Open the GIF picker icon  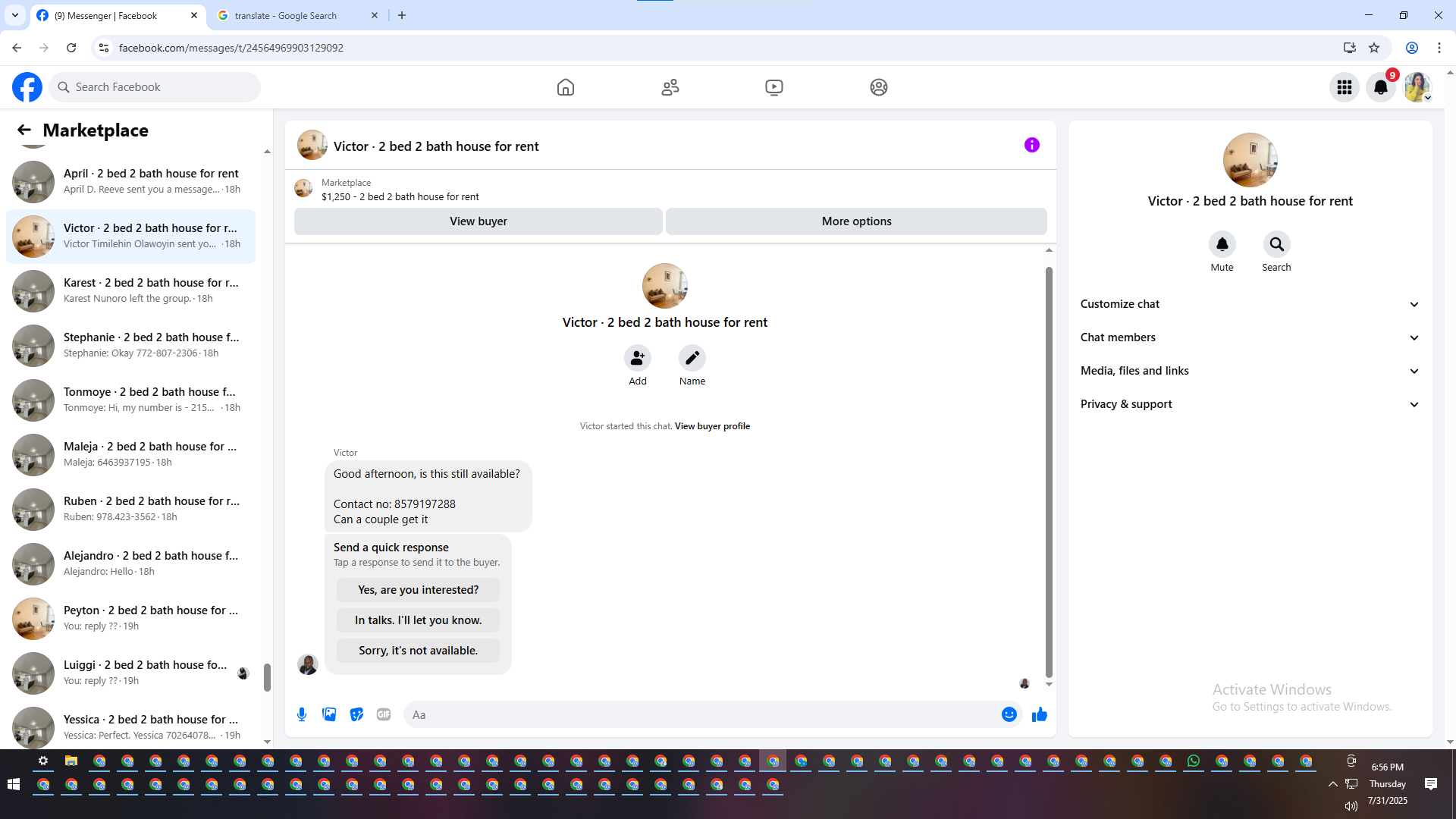(384, 714)
